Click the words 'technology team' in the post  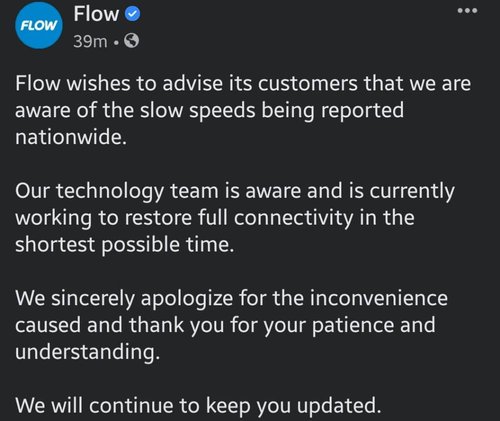tap(139, 192)
